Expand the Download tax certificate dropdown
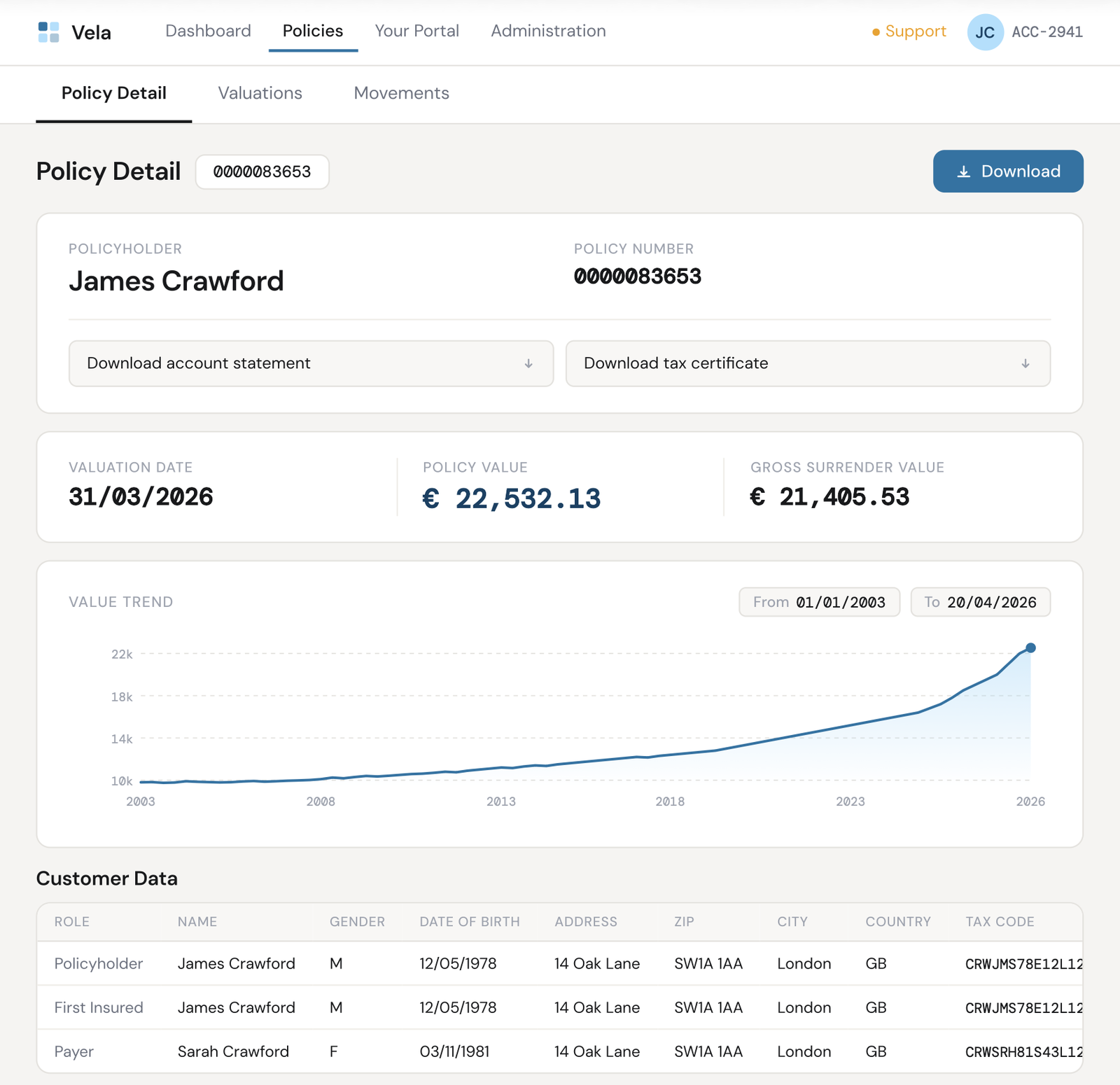1120x1085 pixels. pos(808,363)
